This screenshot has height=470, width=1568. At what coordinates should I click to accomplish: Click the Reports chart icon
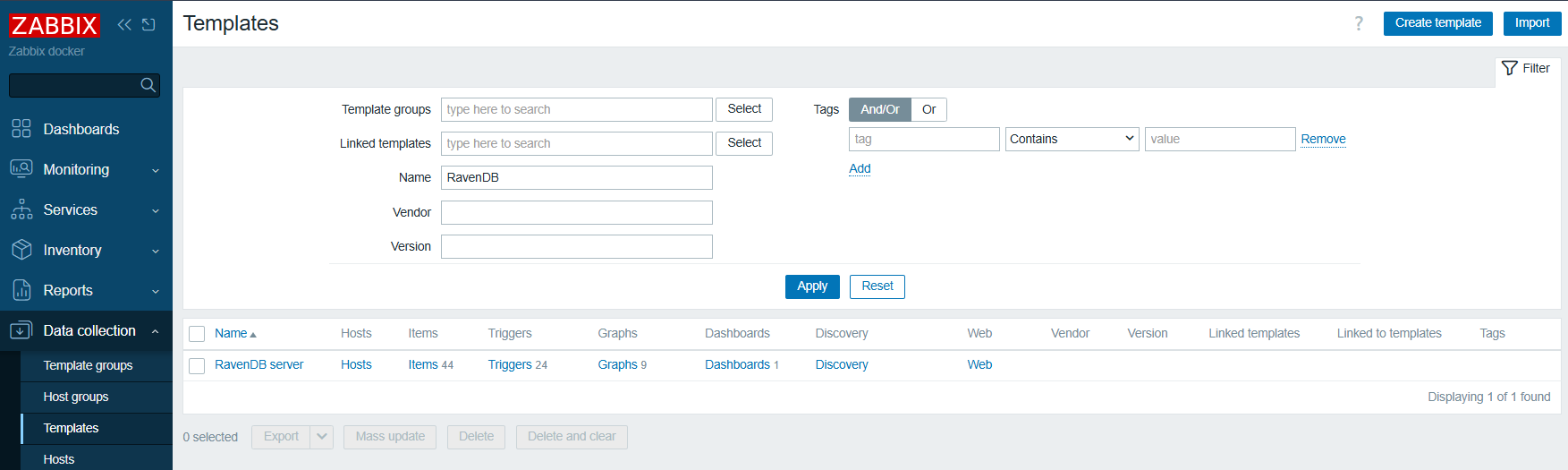[21, 290]
